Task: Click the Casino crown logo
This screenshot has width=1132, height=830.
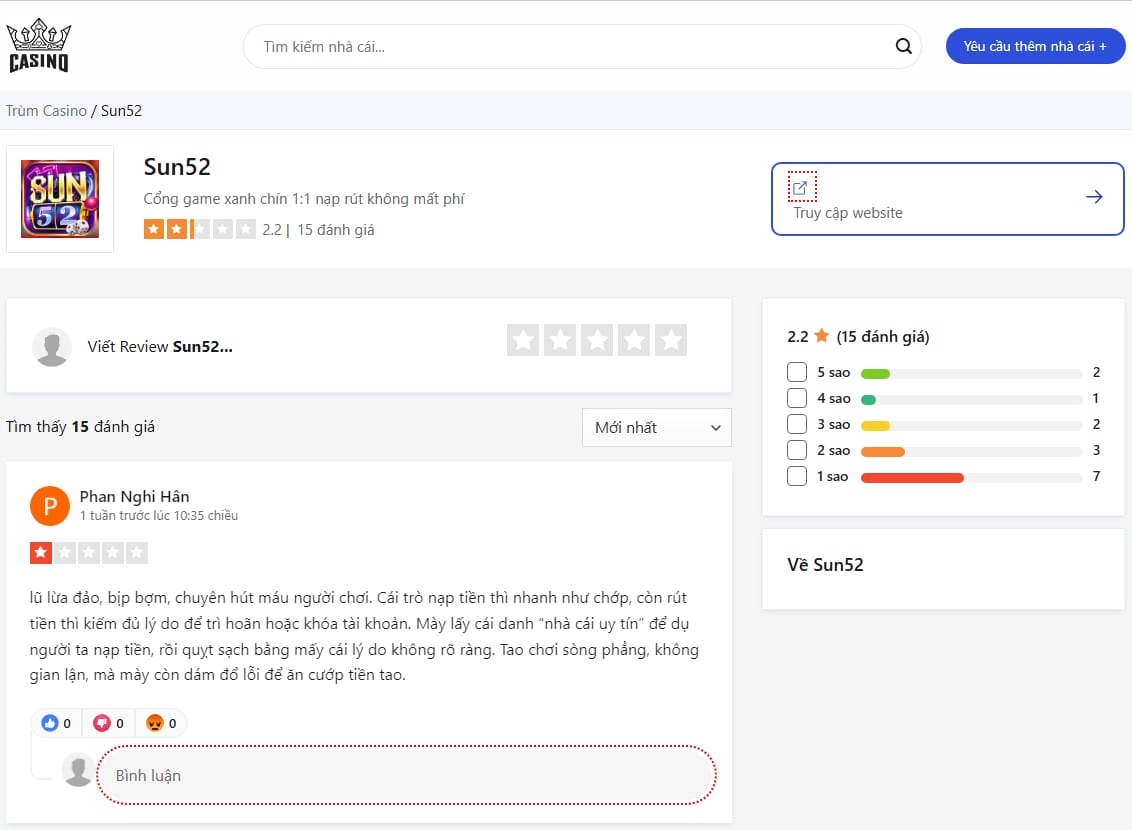Action: tap(38, 45)
